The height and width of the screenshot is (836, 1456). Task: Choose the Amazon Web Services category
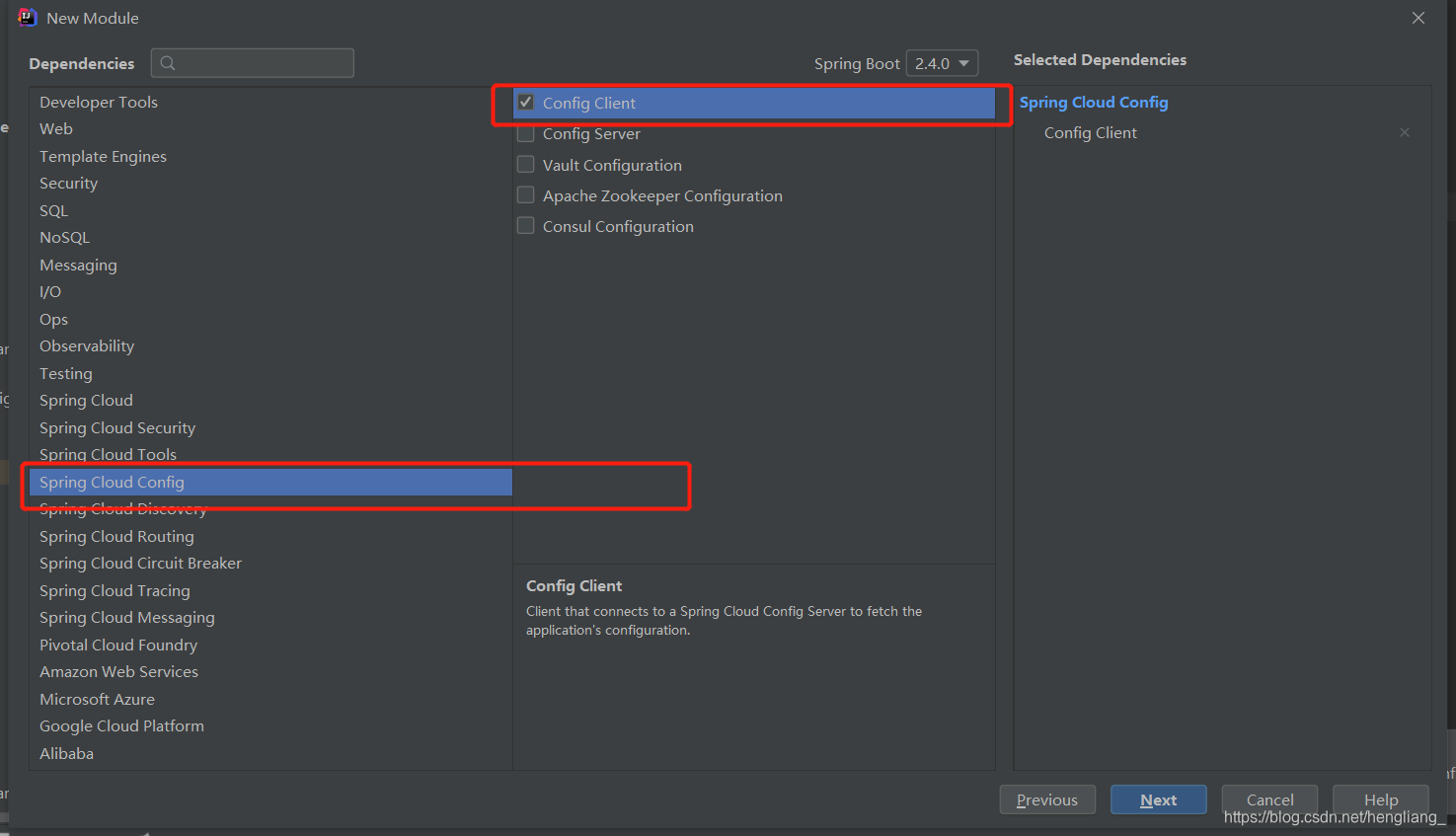tap(270, 671)
